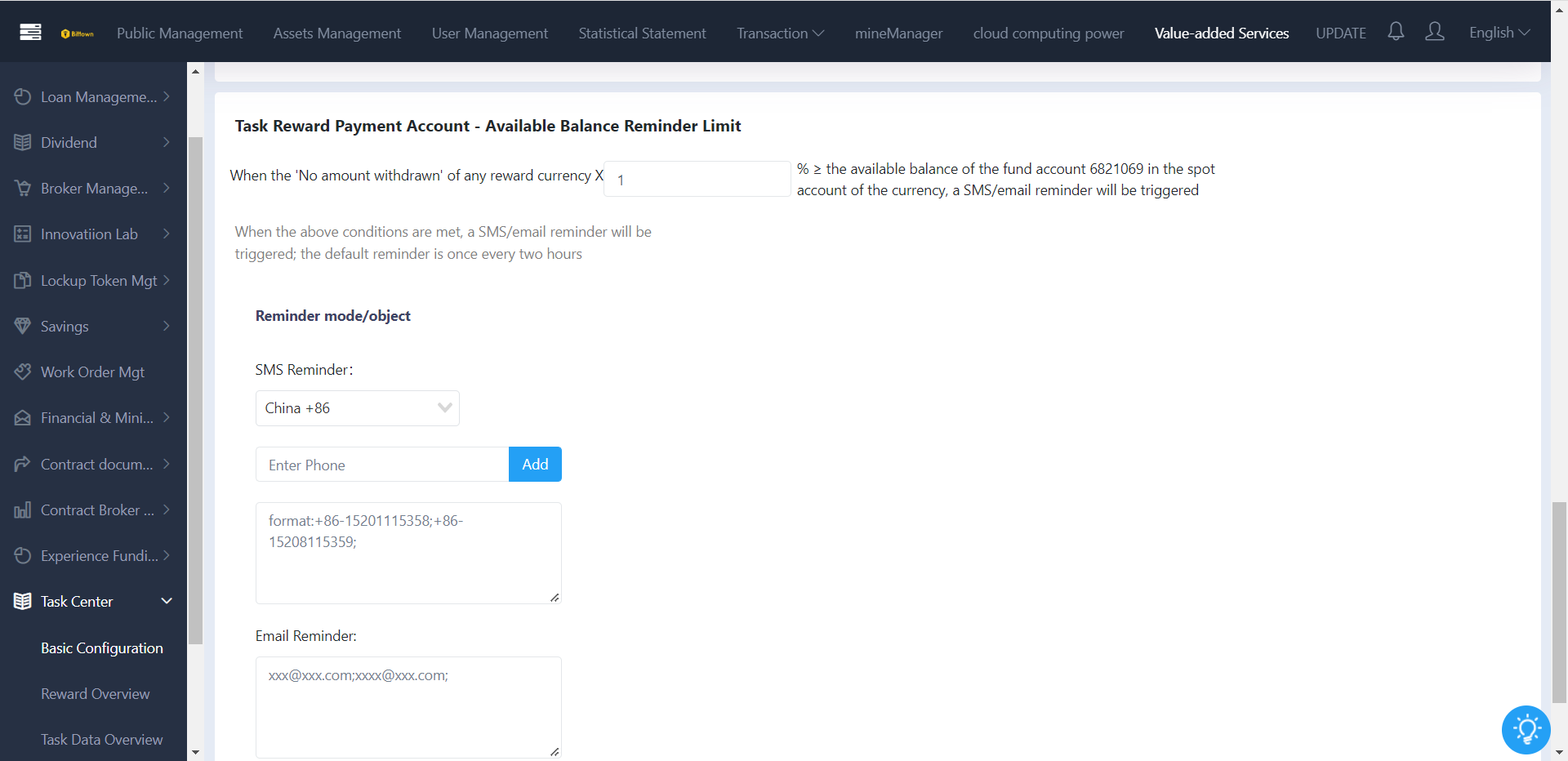Click the Lockup Token Mgt icon
This screenshot has width=1568, height=761.
coord(22,280)
